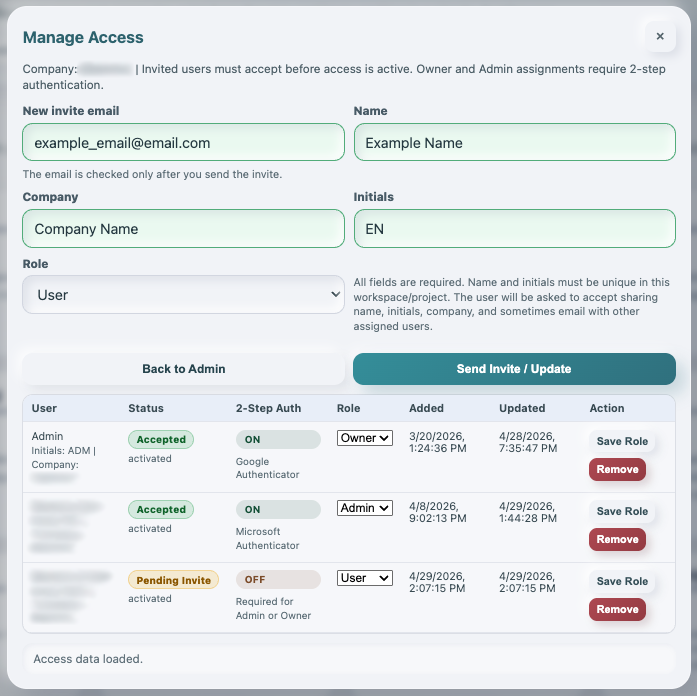This screenshot has width=697, height=696.
Task: Click OFF 2-Step Auth badge
Action: click(x=278, y=580)
